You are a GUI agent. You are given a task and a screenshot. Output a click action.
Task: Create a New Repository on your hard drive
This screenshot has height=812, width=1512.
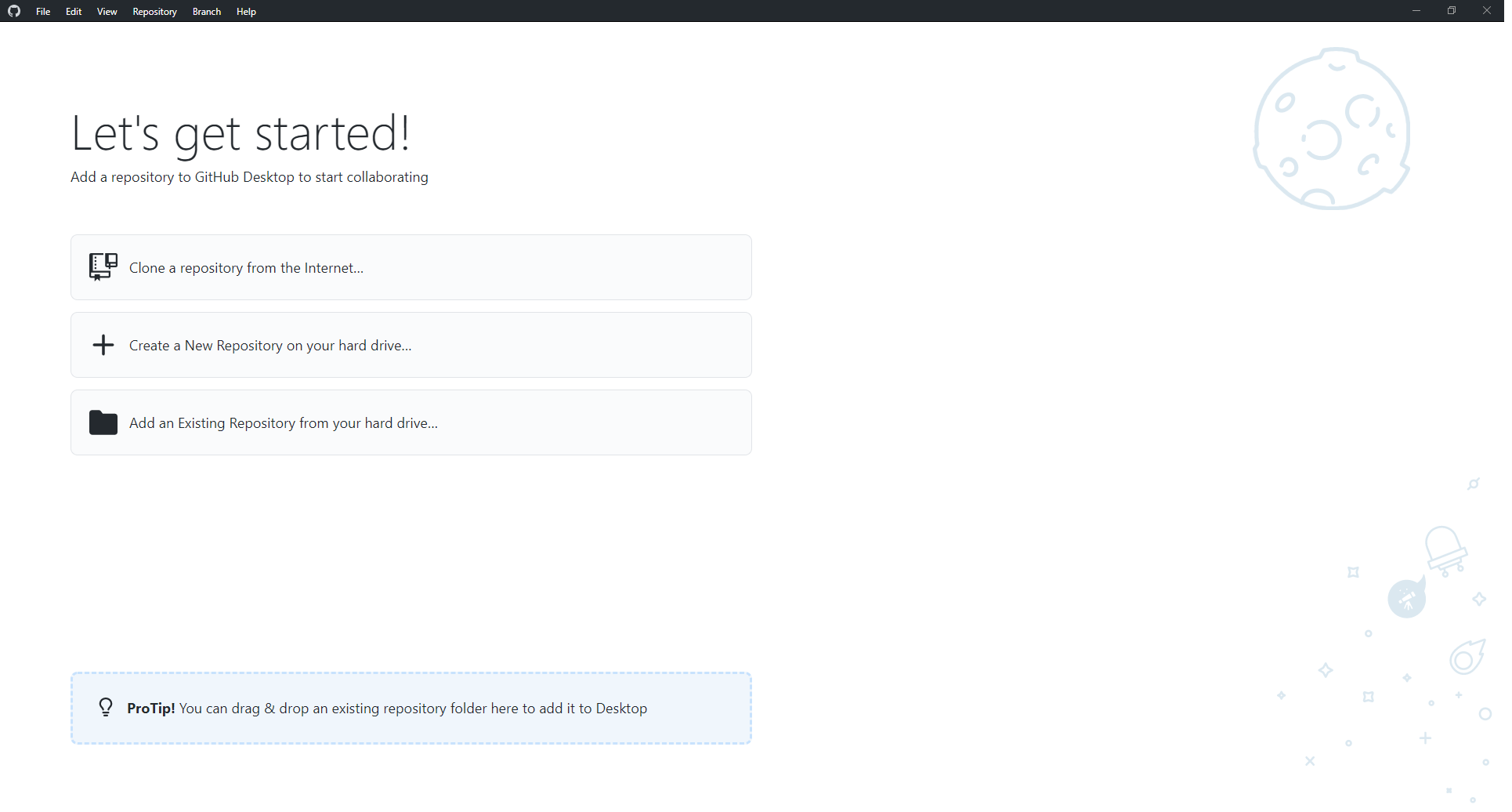pyautogui.click(x=413, y=346)
